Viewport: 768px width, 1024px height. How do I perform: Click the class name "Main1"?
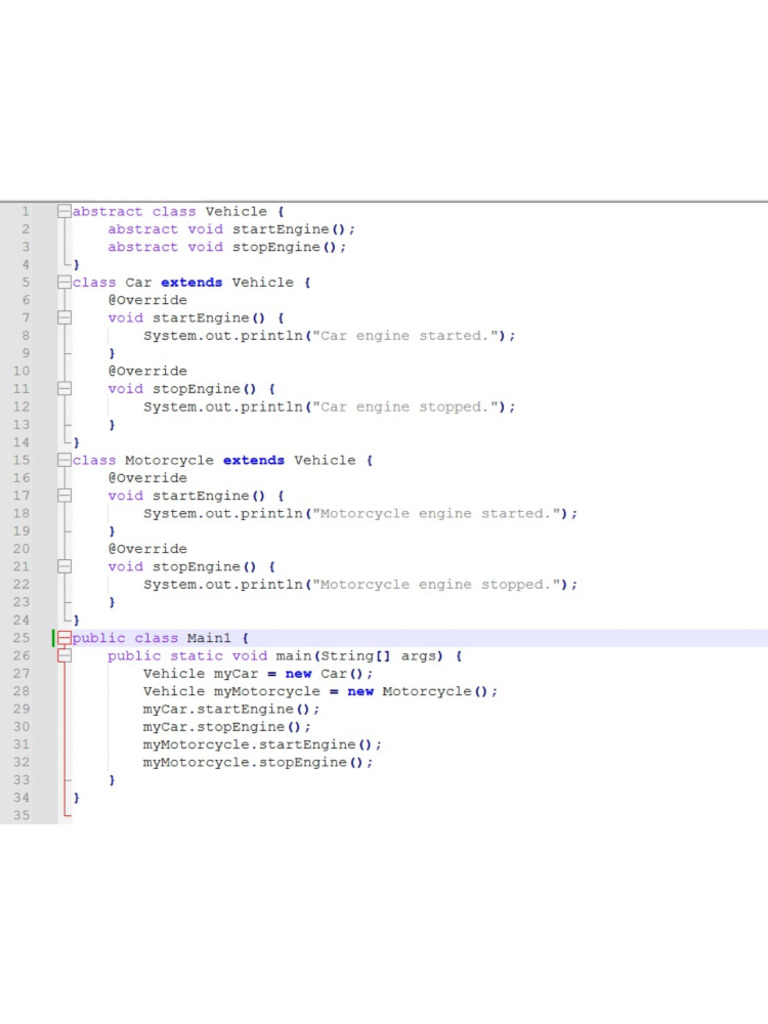coord(209,637)
